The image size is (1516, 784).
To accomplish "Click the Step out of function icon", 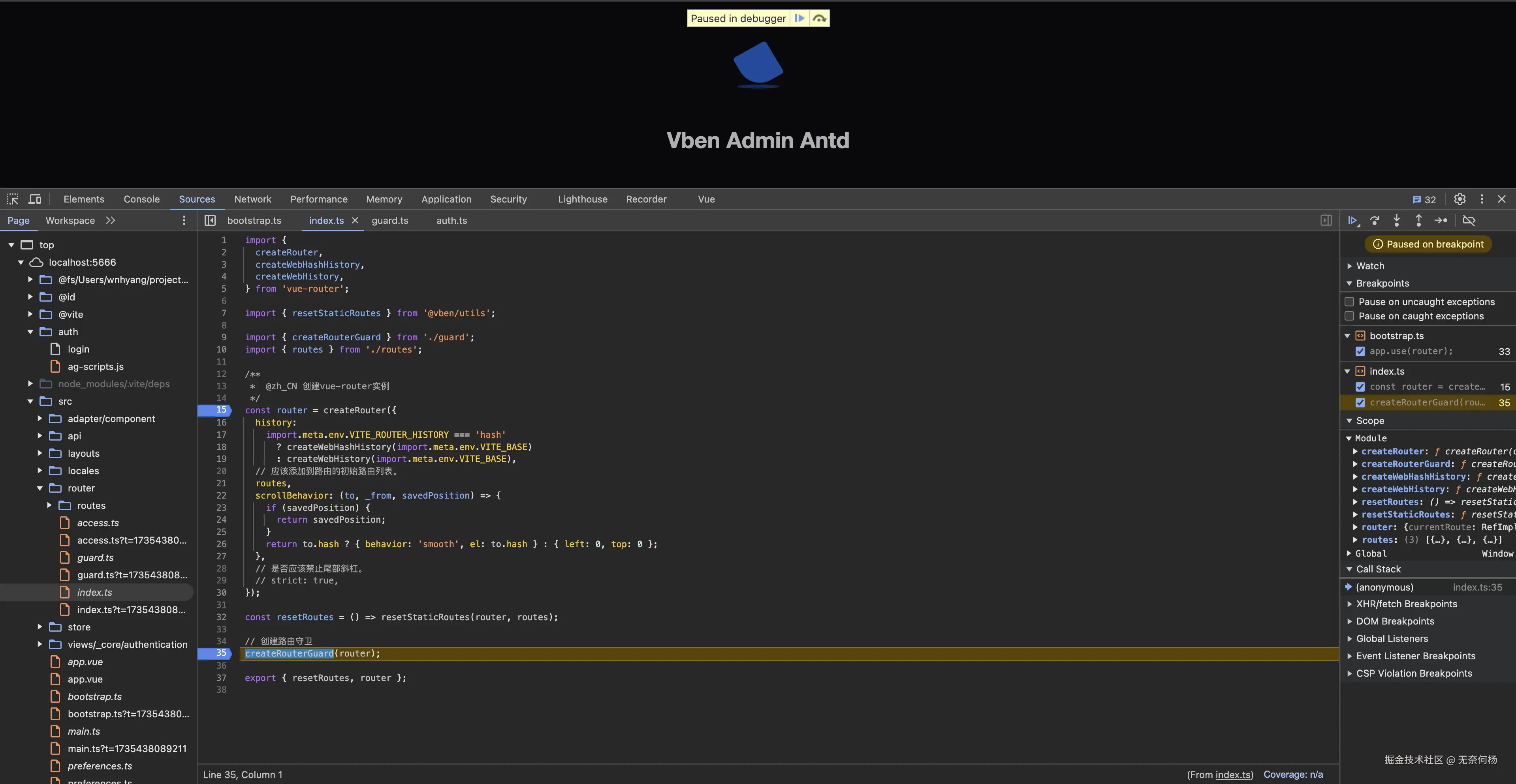I will (1418, 221).
